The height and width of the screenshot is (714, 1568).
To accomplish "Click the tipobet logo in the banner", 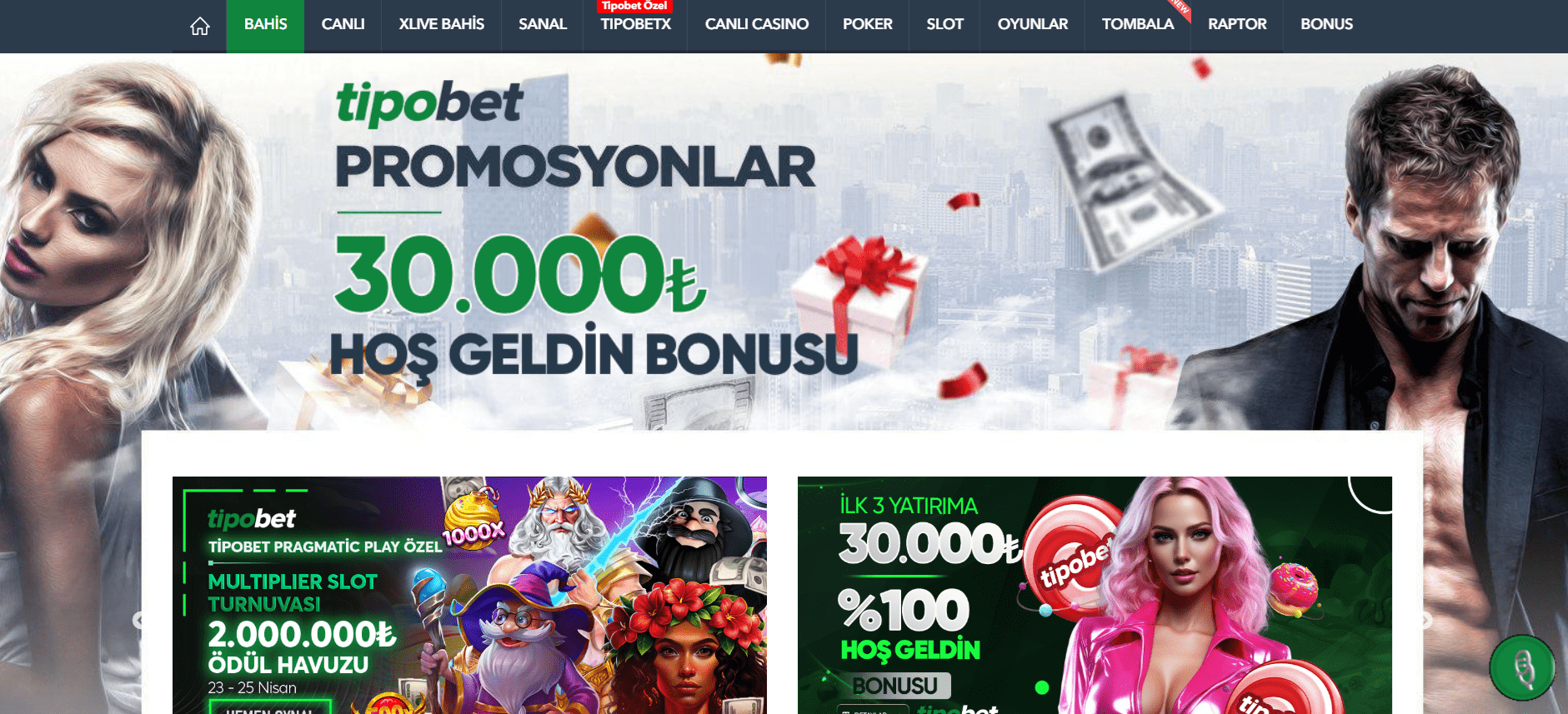I will 428,103.
